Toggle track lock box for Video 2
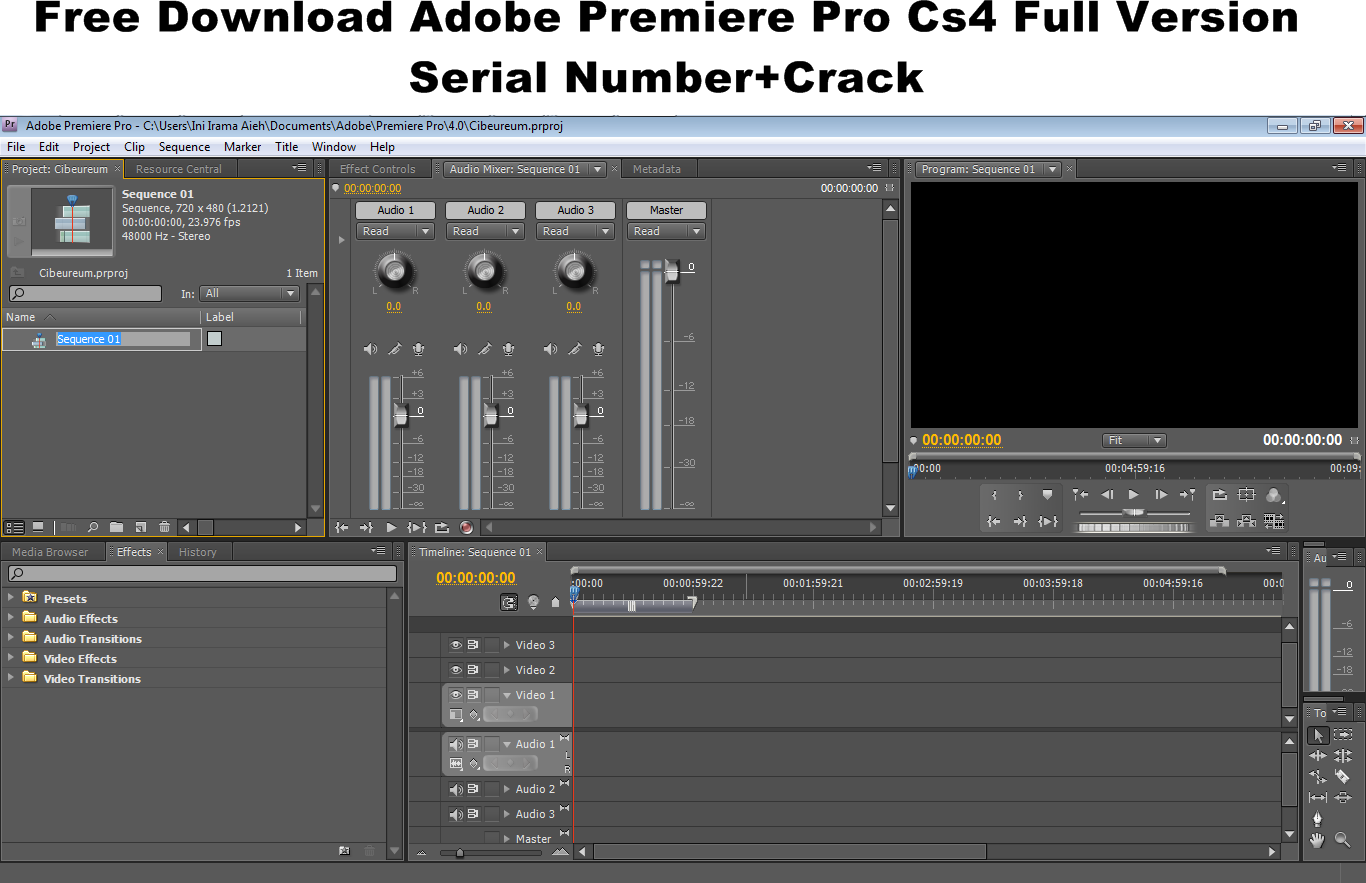 (491, 670)
